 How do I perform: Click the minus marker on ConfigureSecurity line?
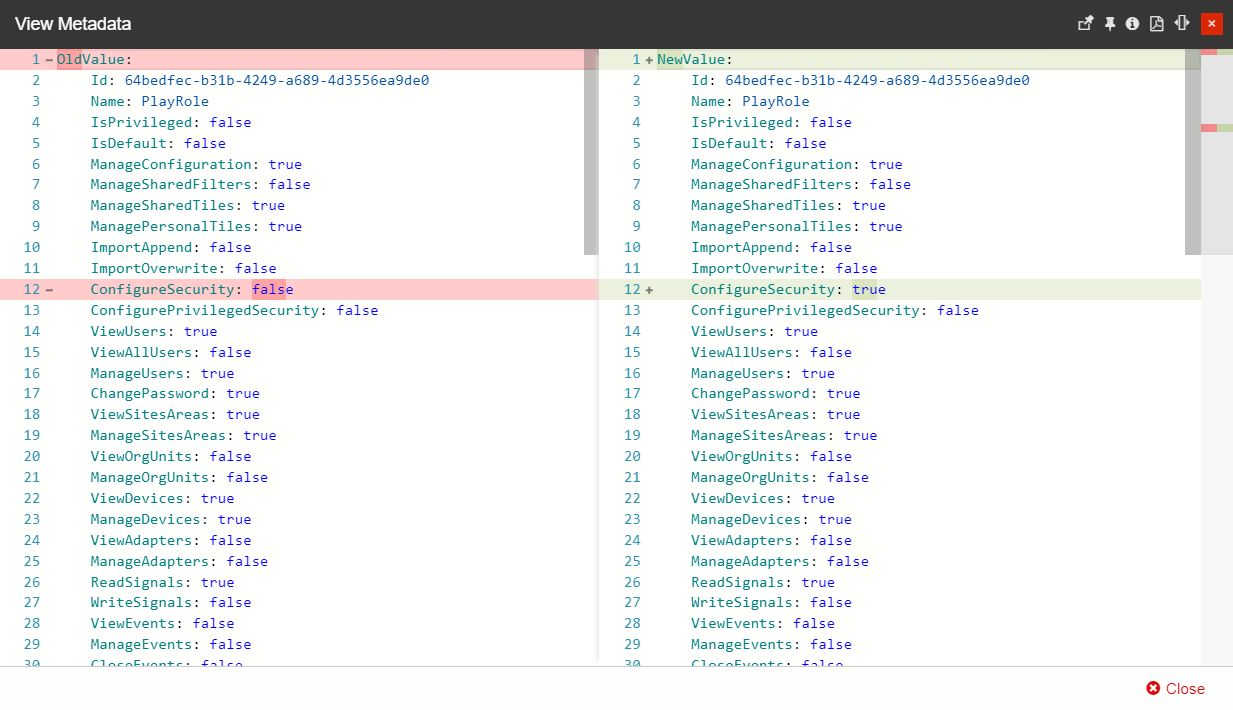pyautogui.click(x=46, y=289)
